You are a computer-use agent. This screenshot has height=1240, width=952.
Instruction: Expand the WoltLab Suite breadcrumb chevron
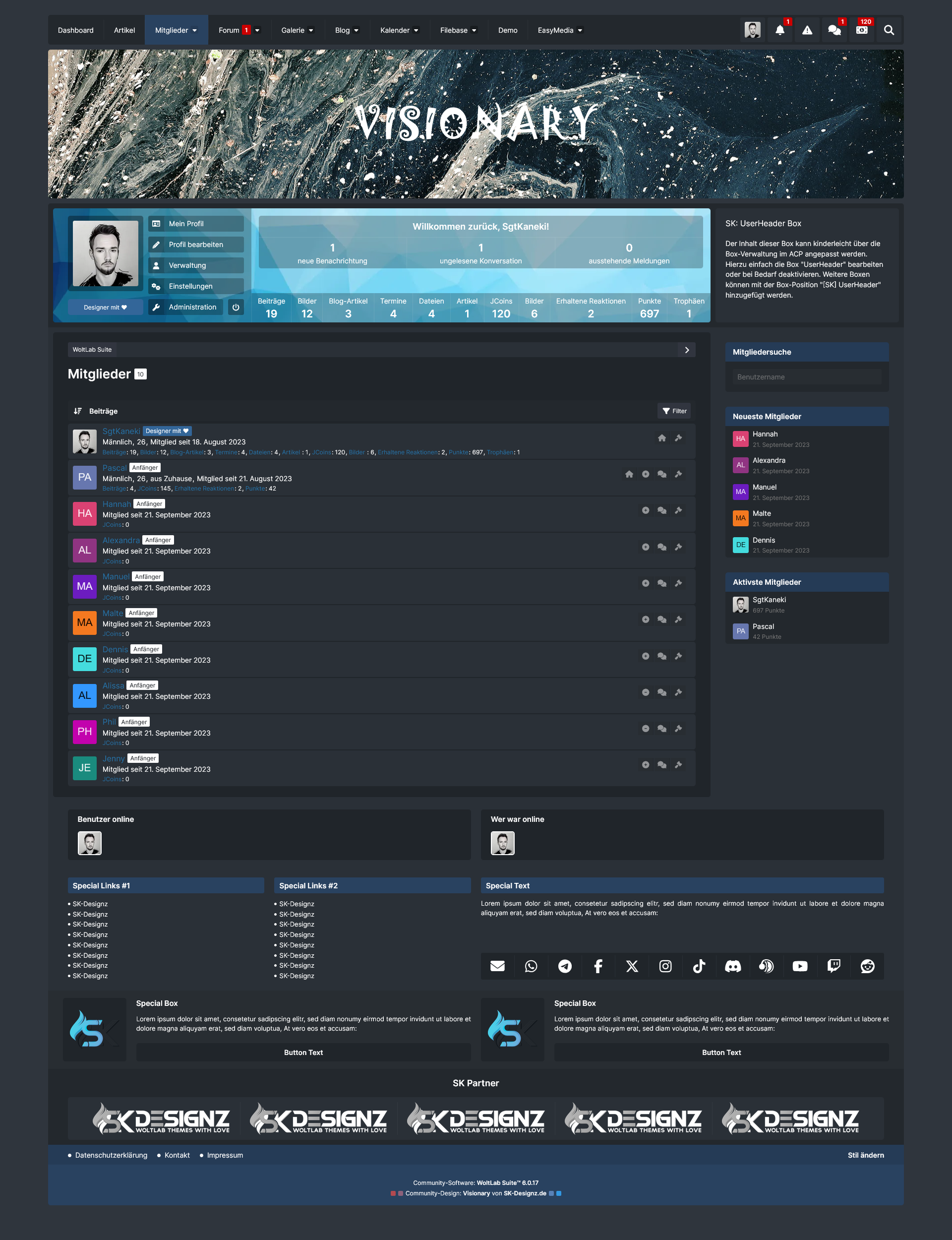(x=687, y=350)
